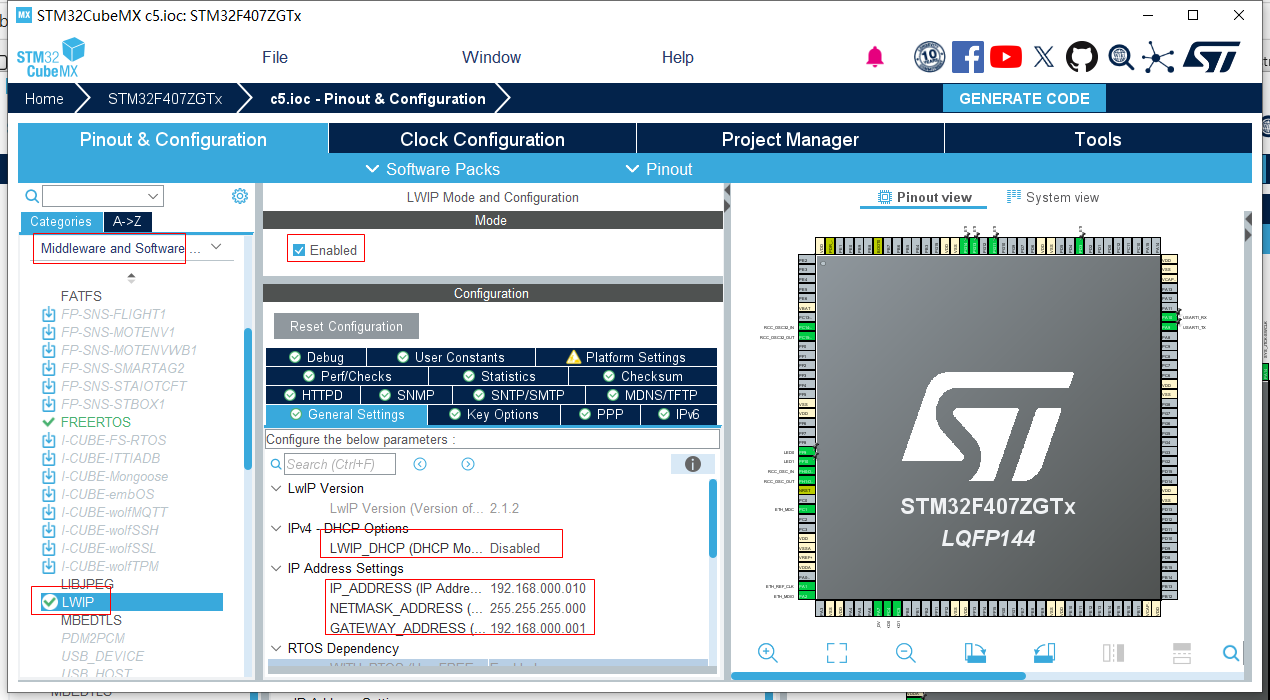Viewport: 1270px width, 700px height.
Task: Zoom out on the pinout view
Action: click(906, 653)
